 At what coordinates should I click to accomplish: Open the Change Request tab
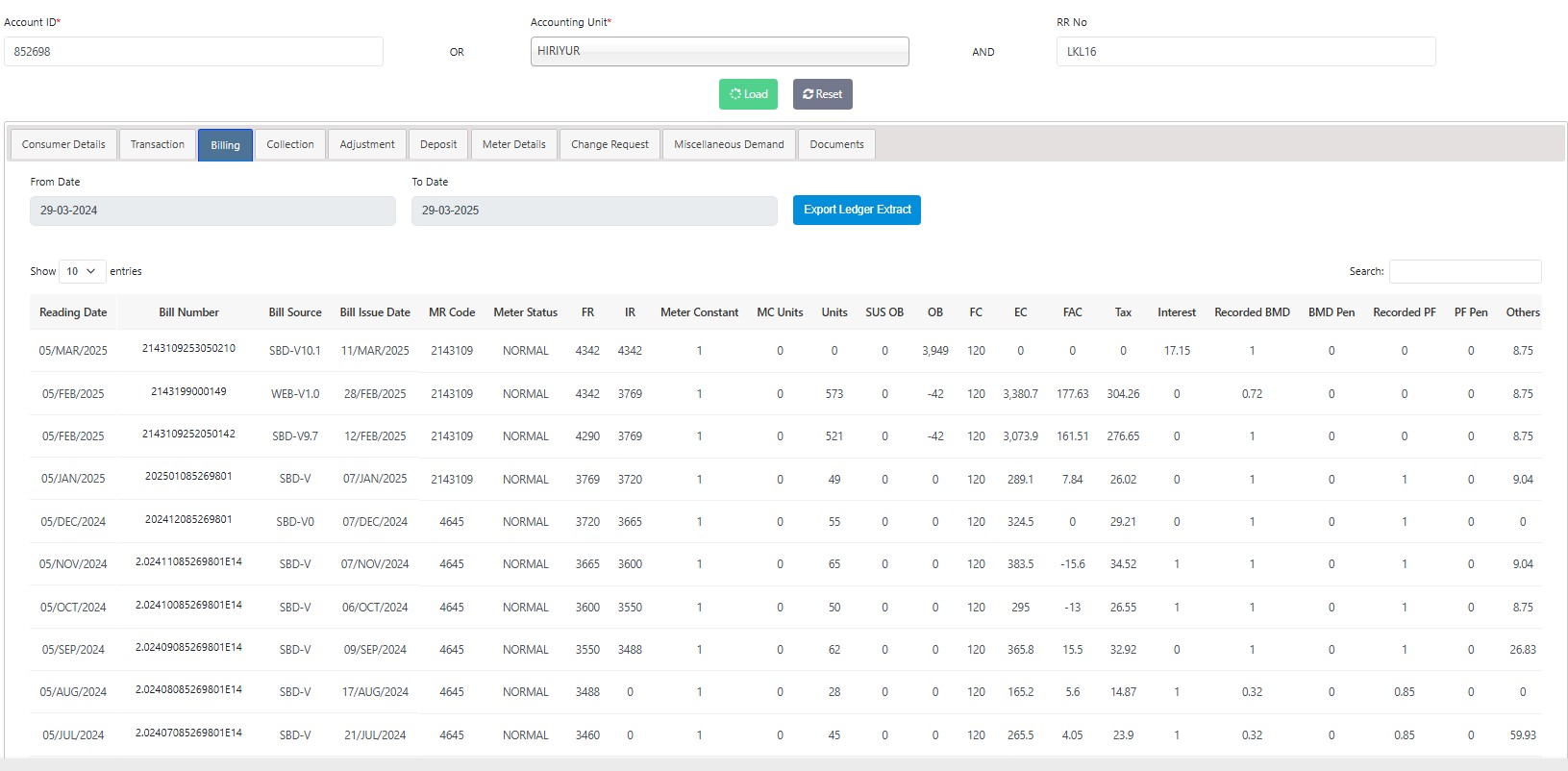[610, 144]
